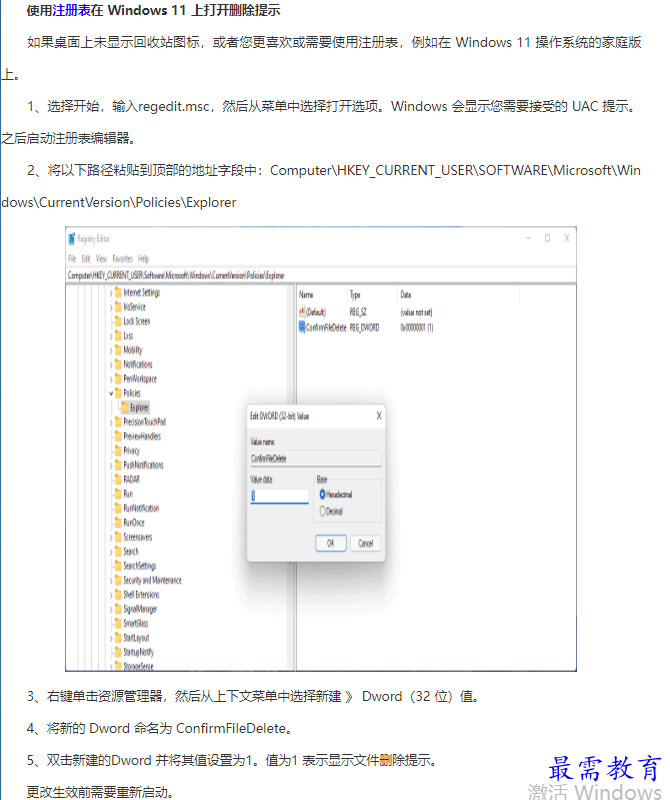The height and width of the screenshot is (800, 670).
Task: Click the PreviewHandlers folder icon
Action: (118, 436)
